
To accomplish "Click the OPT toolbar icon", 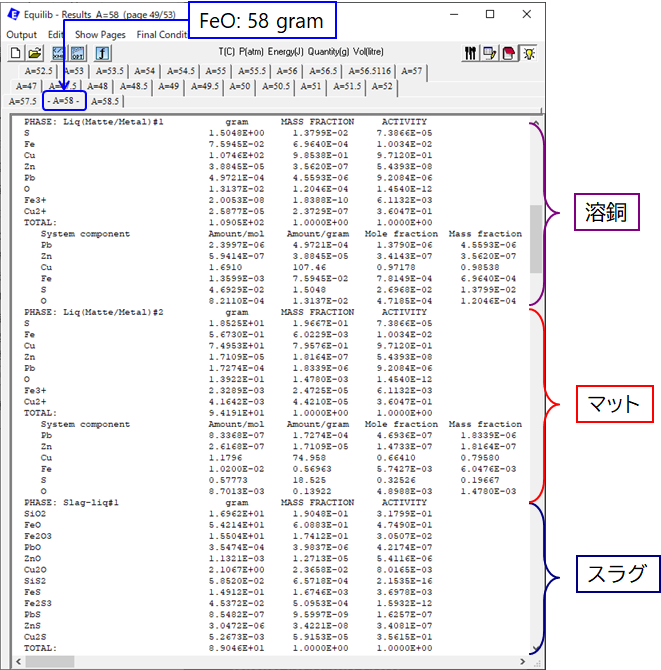I will pyautogui.click(x=76, y=53).
